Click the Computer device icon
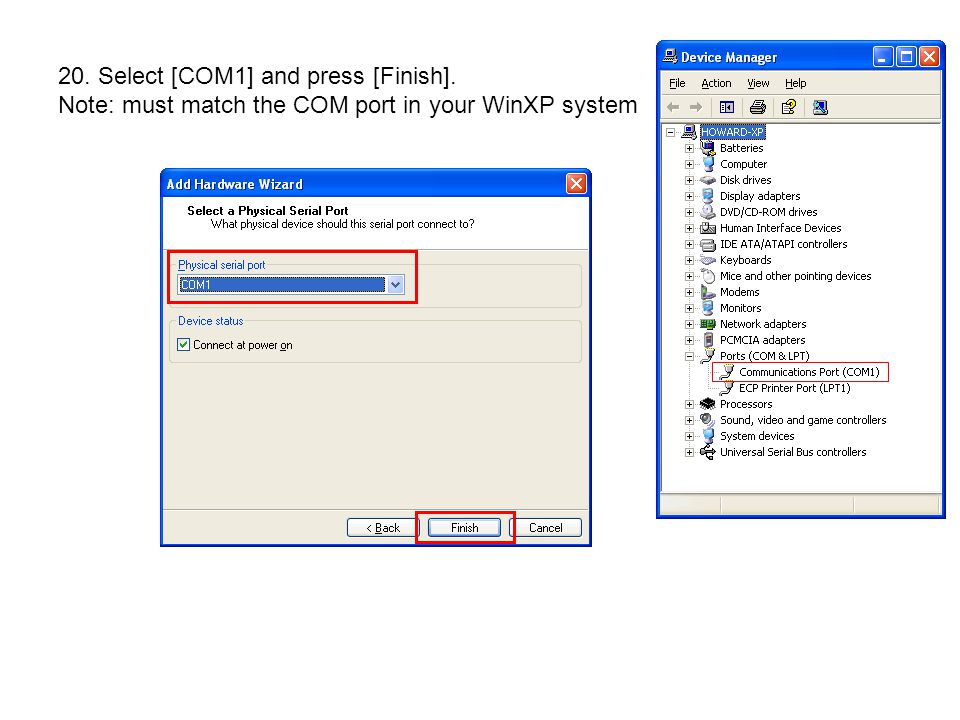The height and width of the screenshot is (720, 960). (x=708, y=163)
